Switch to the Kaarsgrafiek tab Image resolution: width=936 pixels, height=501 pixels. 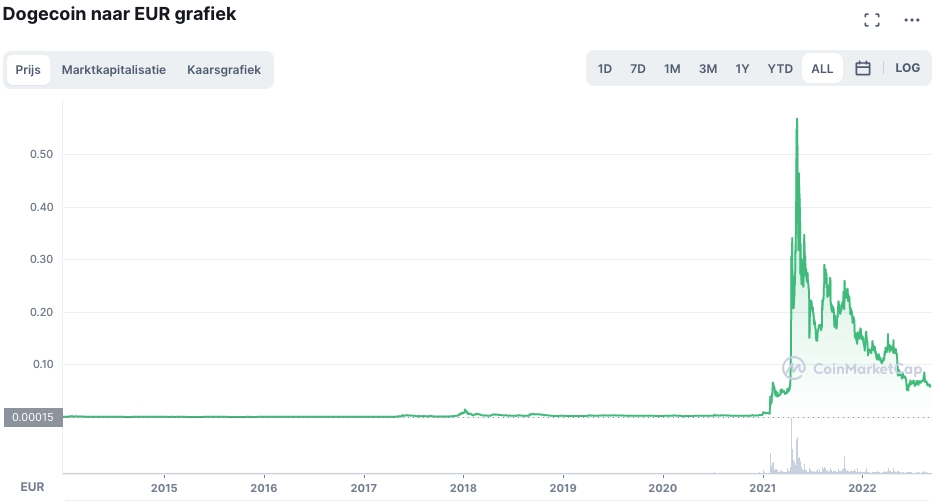click(224, 70)
